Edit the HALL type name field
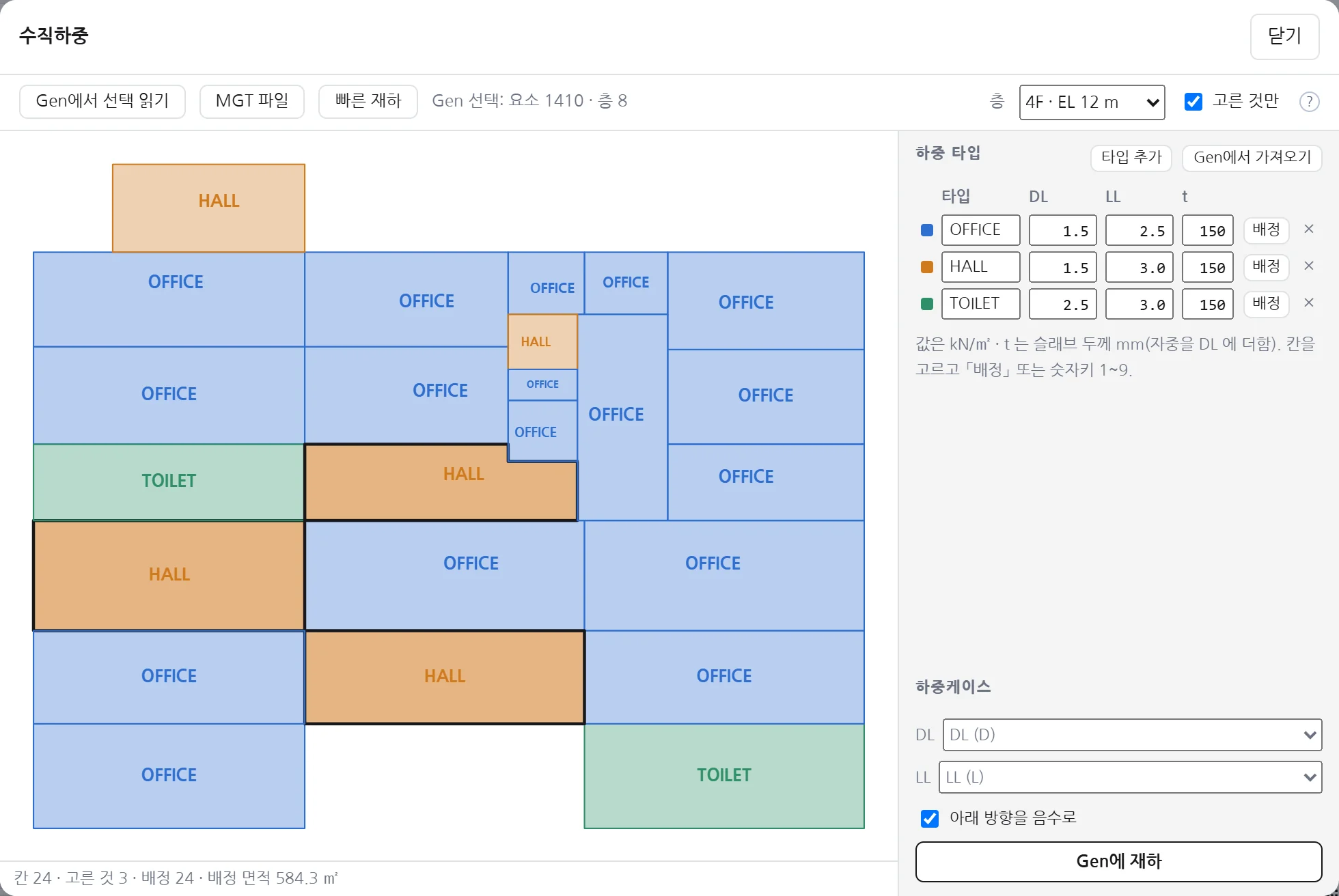The image size is (1339, 896). [980, 267]
